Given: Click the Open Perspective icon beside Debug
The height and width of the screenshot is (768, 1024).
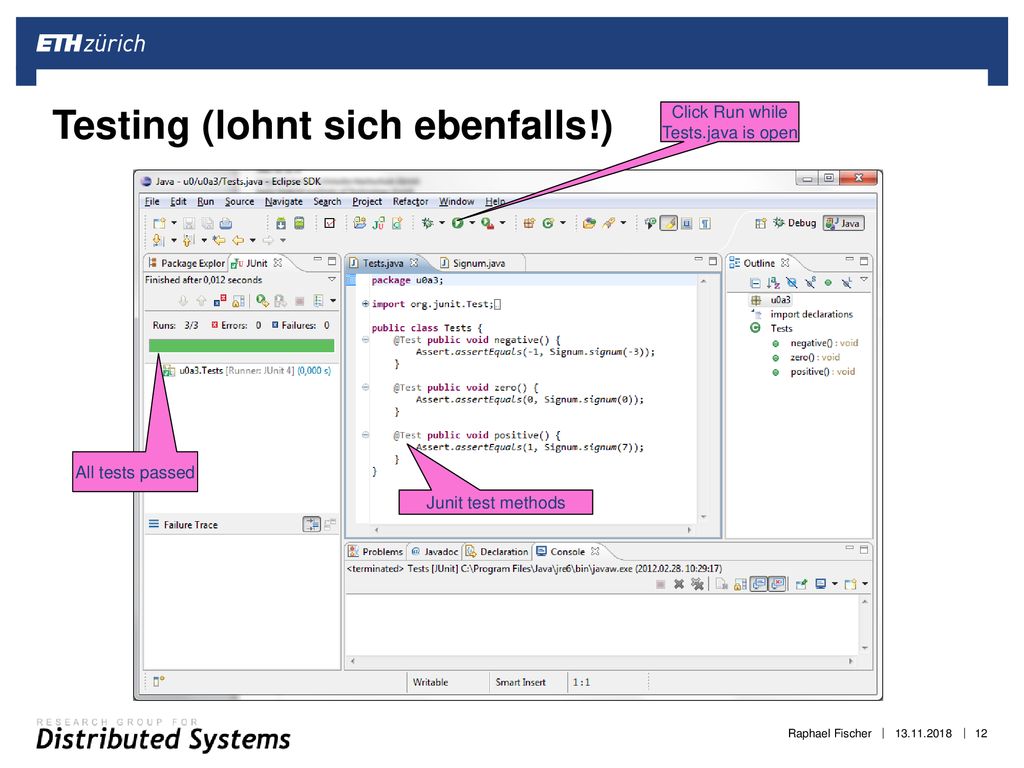Looking at the screenshot, I should click(x=760, y=223).
